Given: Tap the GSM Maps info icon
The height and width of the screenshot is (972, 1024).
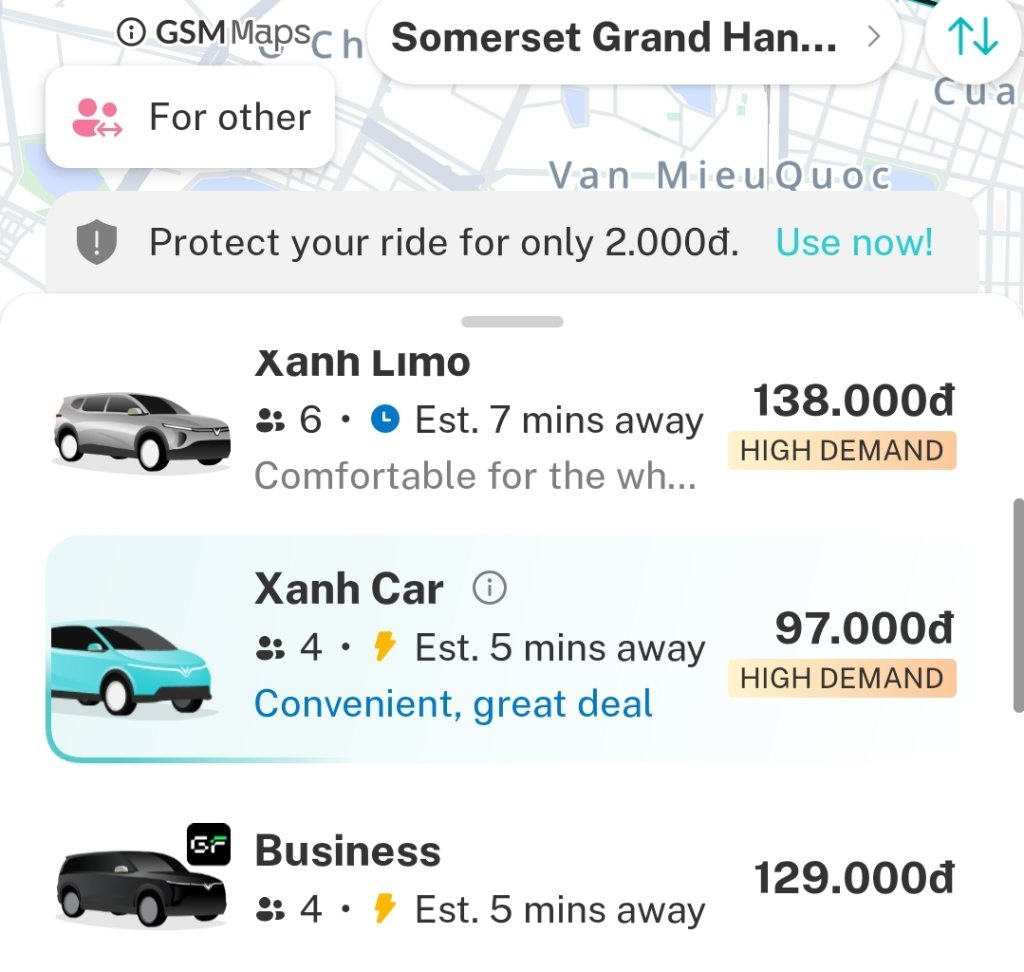Looking at the screenshot, I should [x=130, y=33].
